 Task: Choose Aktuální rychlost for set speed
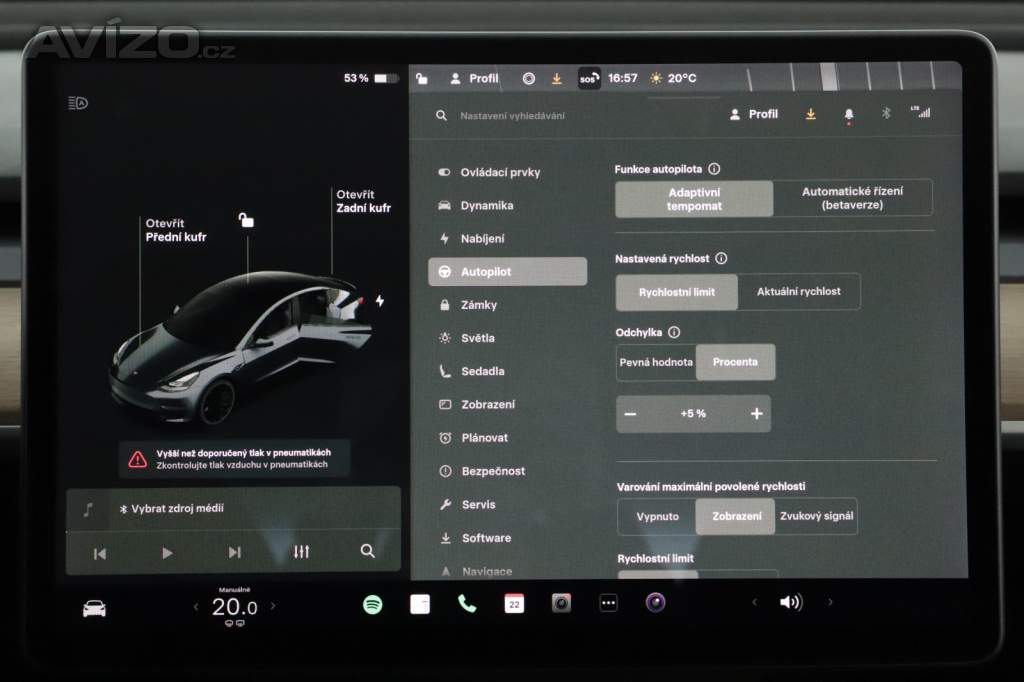tap(798, 292)
